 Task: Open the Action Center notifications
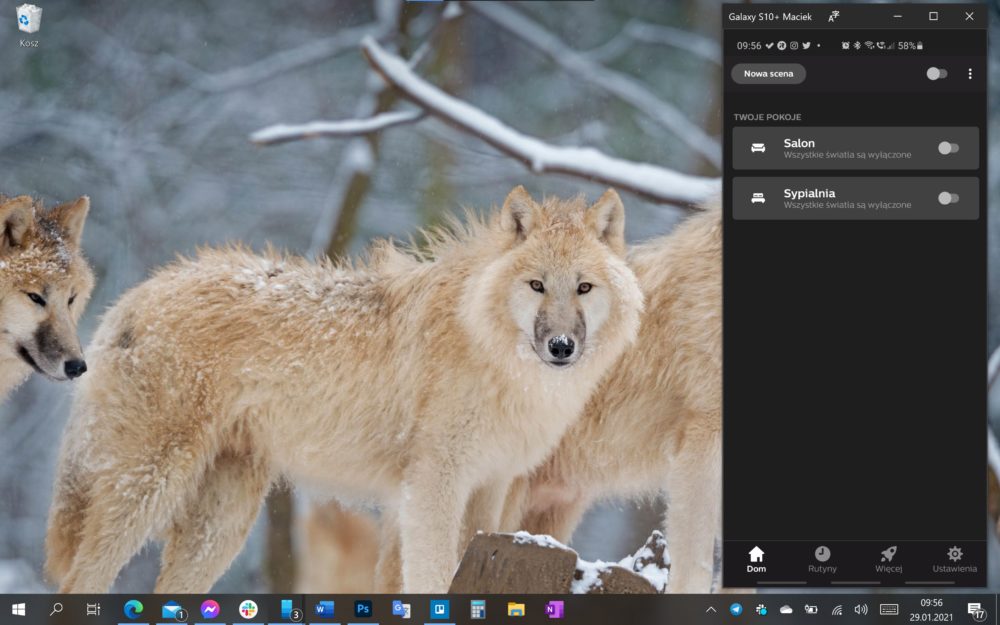(x=976, y=610)
